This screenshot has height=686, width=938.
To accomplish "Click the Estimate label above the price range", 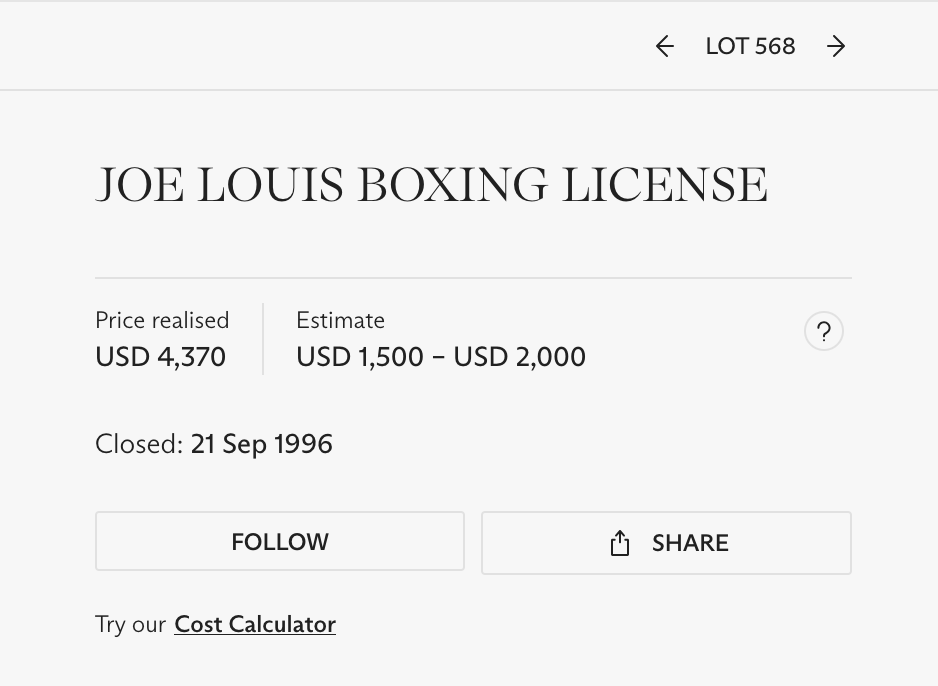I will click(340, 320).
